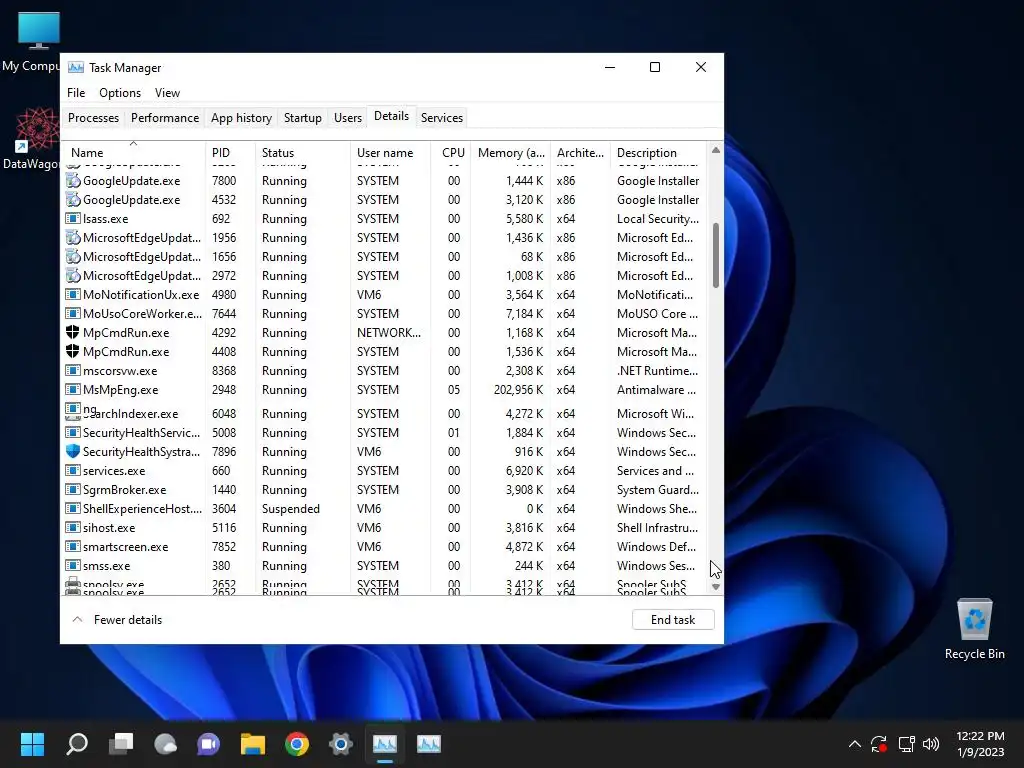The height and width of the screenshot is (768, 1024).
Task: Click the volume speaker tray icon
Action: [x=931, y=743]
